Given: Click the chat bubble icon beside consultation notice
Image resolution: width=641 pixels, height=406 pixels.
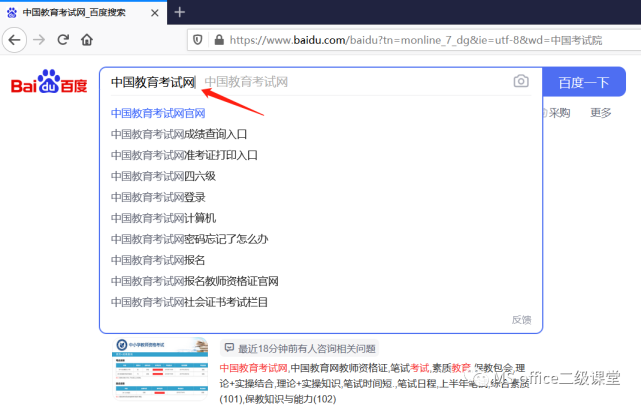Looking at the screenshot, I should pos(229,348).
